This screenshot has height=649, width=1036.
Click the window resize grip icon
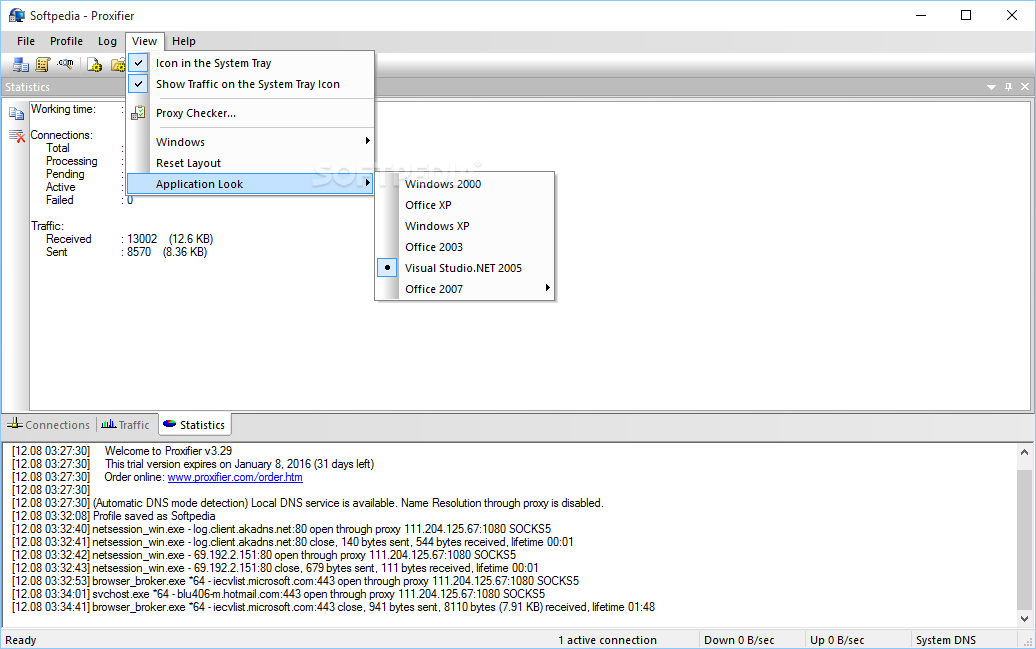point(1027,641)
